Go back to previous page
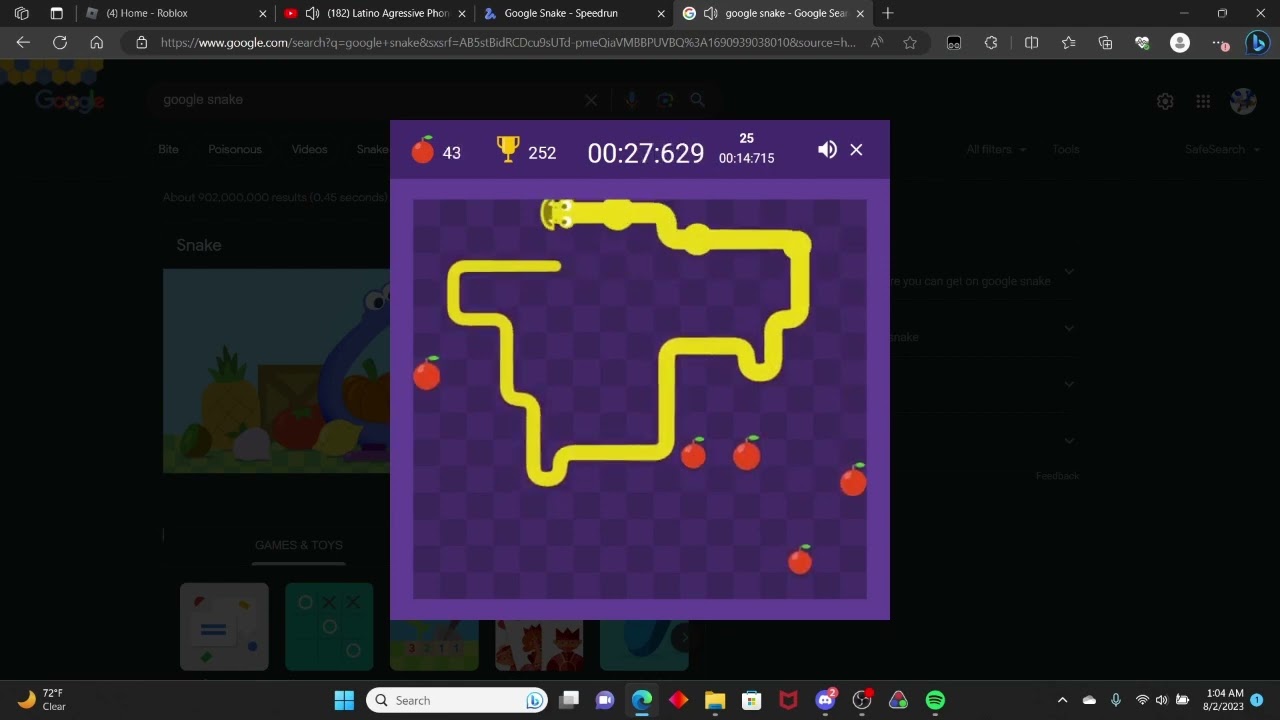Viewport: 1280px width, 720px height. (23, 43)
